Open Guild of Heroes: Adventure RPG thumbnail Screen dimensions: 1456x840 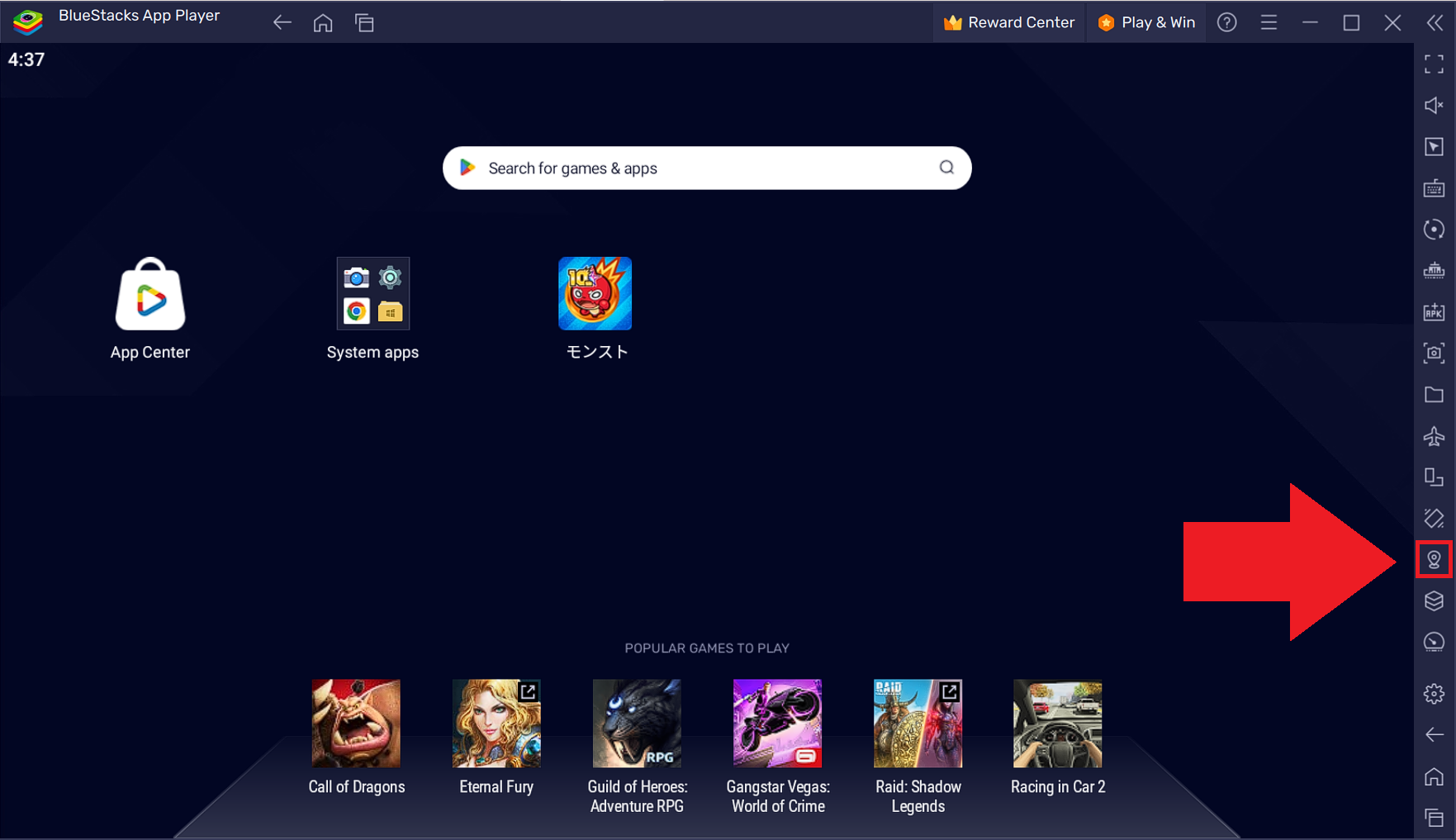click(x=637, y=724)
